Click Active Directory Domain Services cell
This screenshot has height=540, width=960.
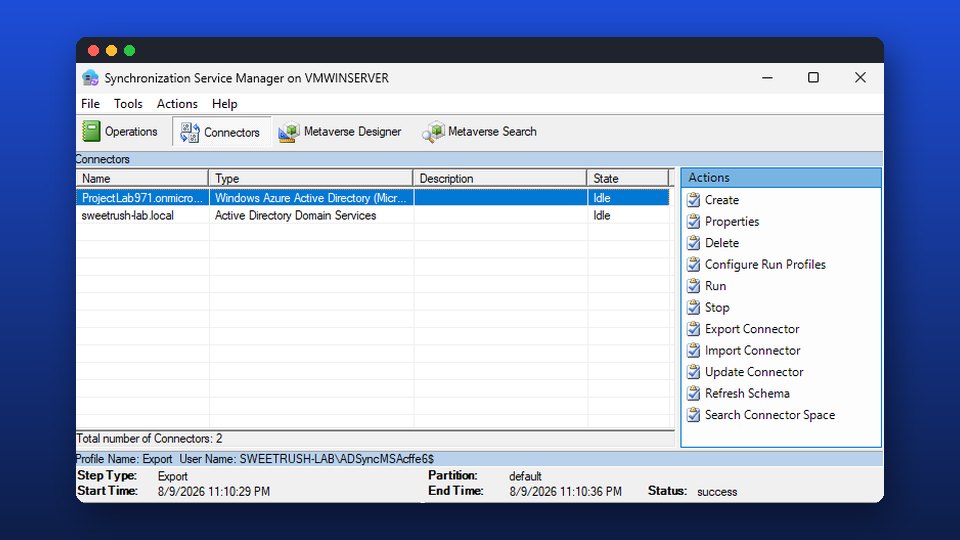pyautogui.click(x=295, y=216)
